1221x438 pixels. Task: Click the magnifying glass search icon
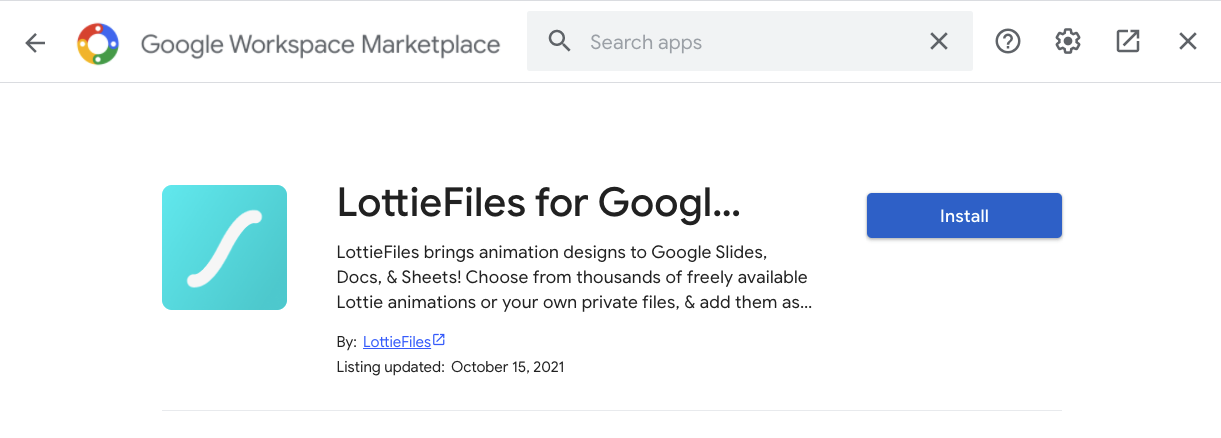tap(559, 41)
